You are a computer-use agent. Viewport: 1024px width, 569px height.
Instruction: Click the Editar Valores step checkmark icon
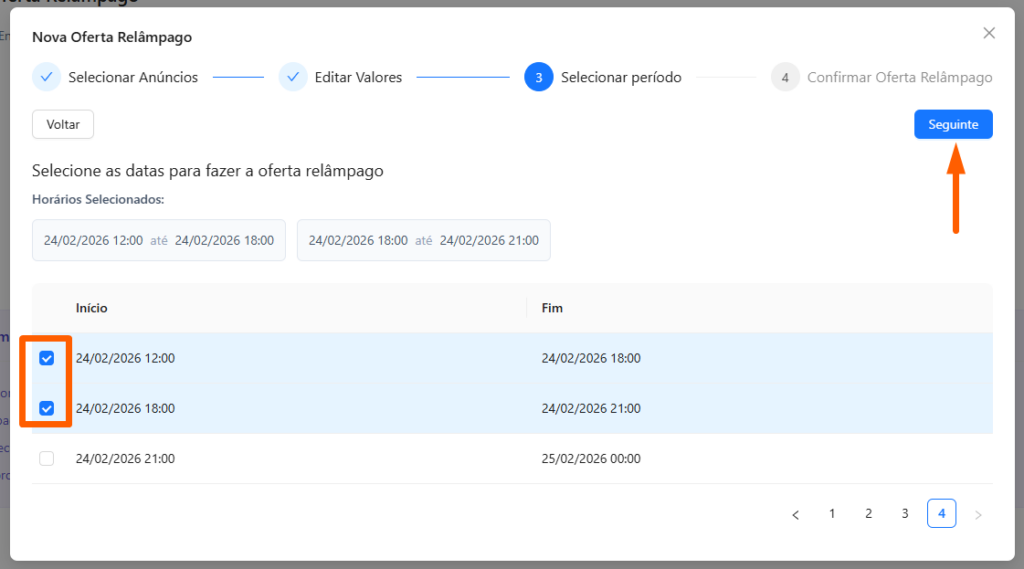coord(292,77)
